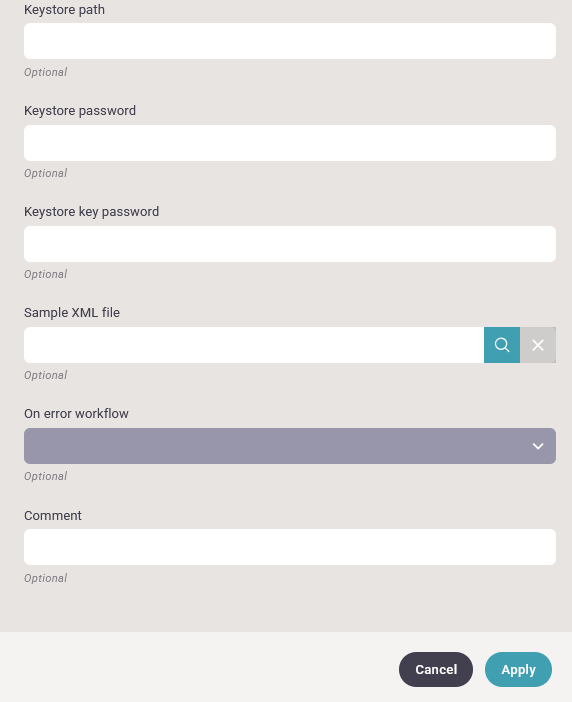572x702 pixels.
Task: Click the Optional hint beneath Comment field
Action: click(46, 578)
